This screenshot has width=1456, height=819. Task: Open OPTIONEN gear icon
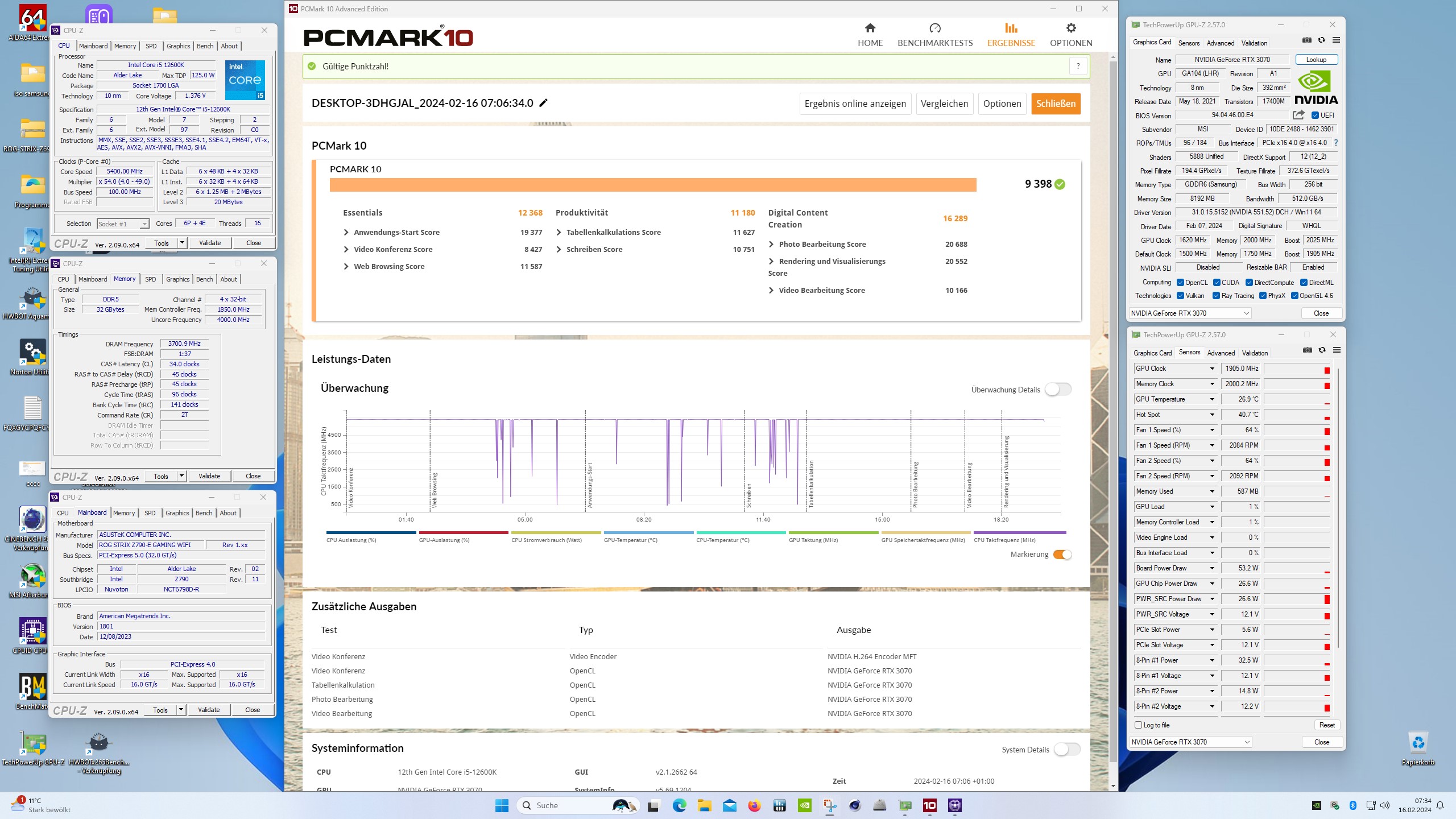(x=1071, y=28)
